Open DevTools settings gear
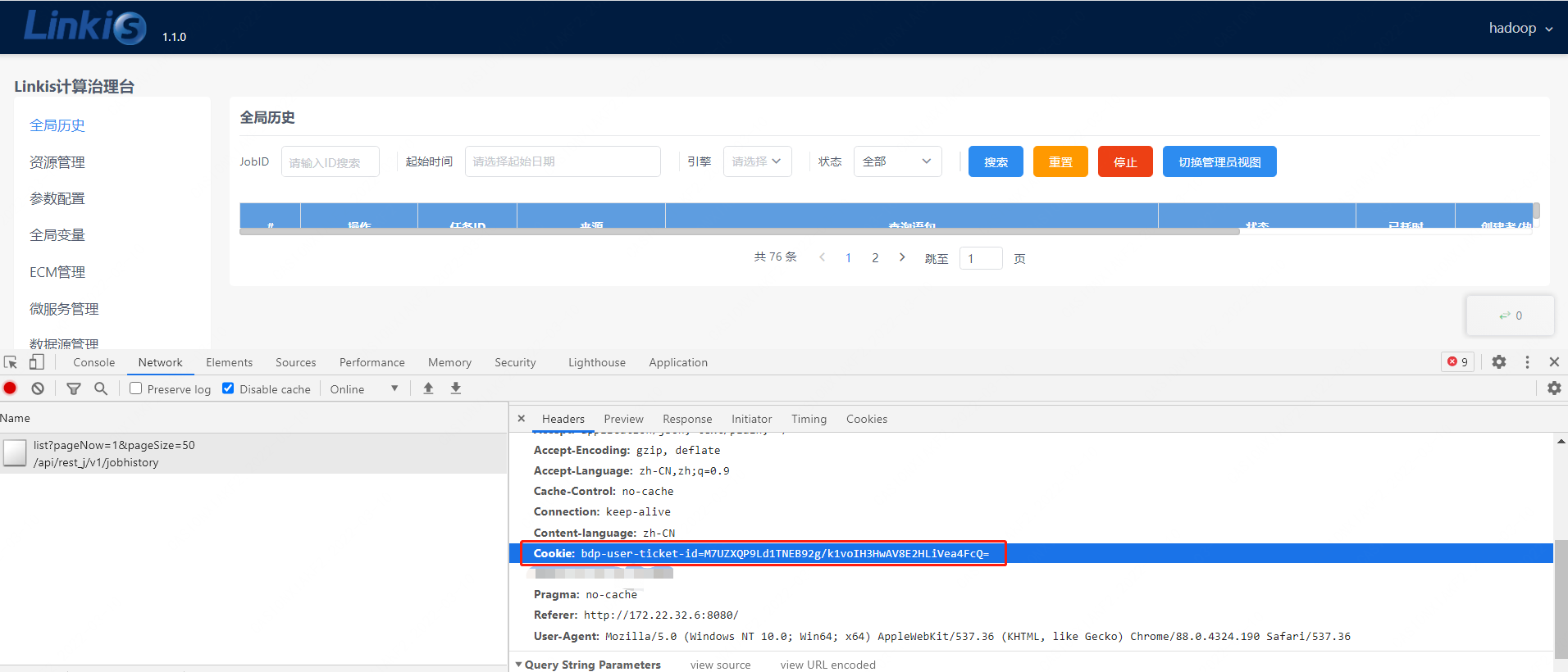Image resolution: width=1568 pixels, height=672 pixels. click(1499, 362)
